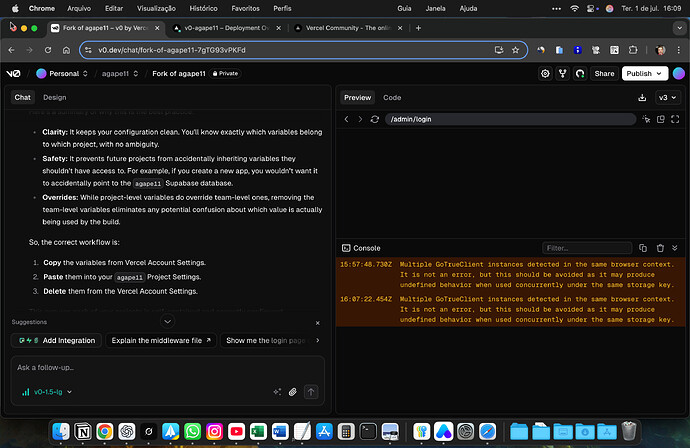This screenshot has height=448, width=690.
Task: Toggle fullscreen preview mode
Action: 675,119
